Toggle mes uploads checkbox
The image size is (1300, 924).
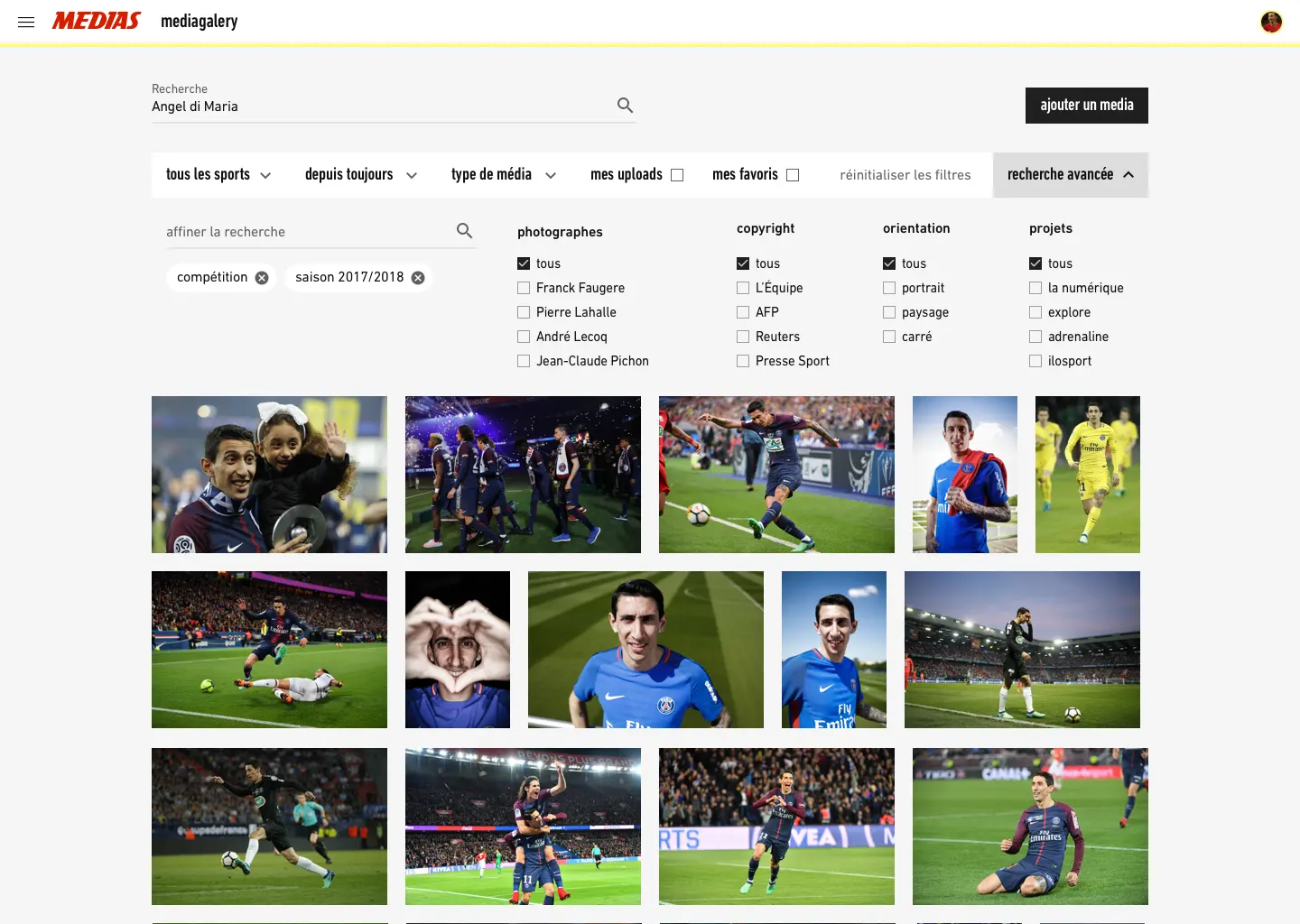pos(677,175)
